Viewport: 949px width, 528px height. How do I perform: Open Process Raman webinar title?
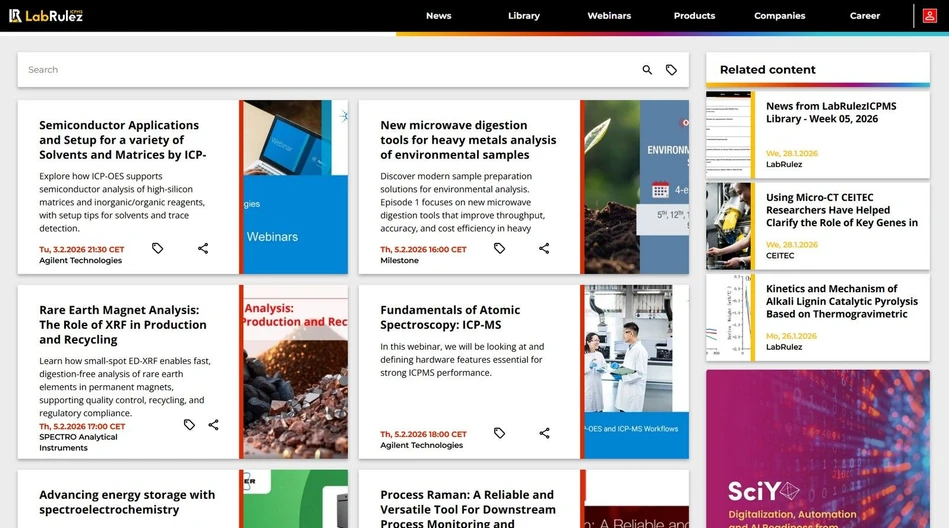coord(467,509)
